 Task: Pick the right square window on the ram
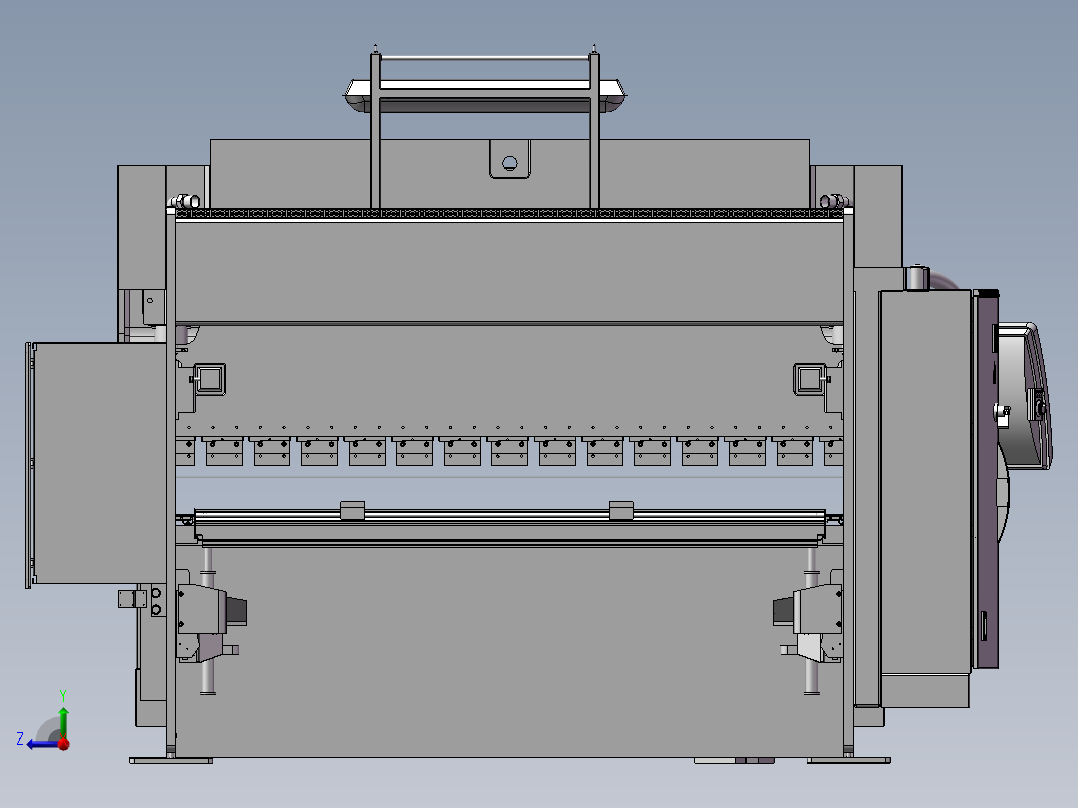(x=809, y=379)
